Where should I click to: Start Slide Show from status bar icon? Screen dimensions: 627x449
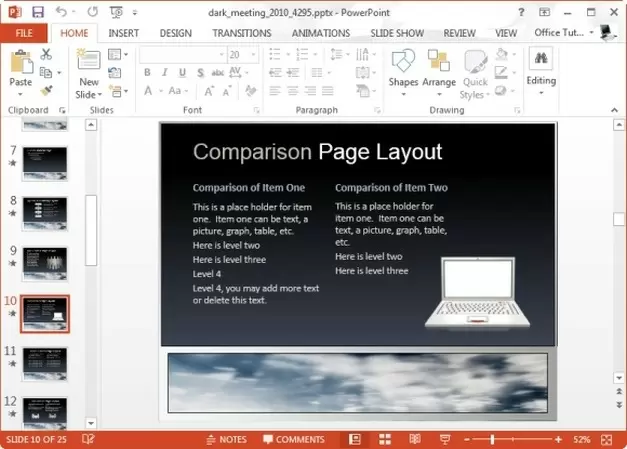click(444, 439)
